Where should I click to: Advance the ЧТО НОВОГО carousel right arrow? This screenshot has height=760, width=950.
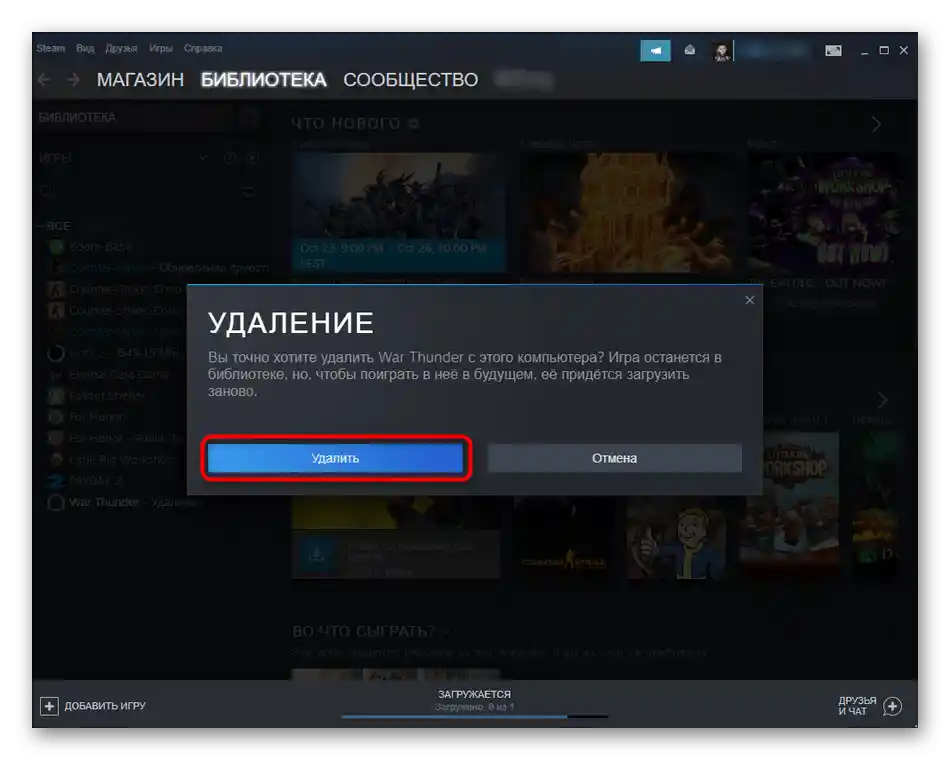pos(876,124)
